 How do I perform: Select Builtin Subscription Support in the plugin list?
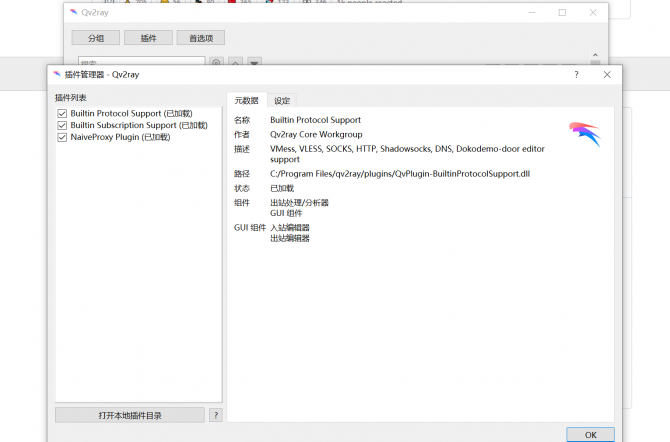tap(138, 126)
